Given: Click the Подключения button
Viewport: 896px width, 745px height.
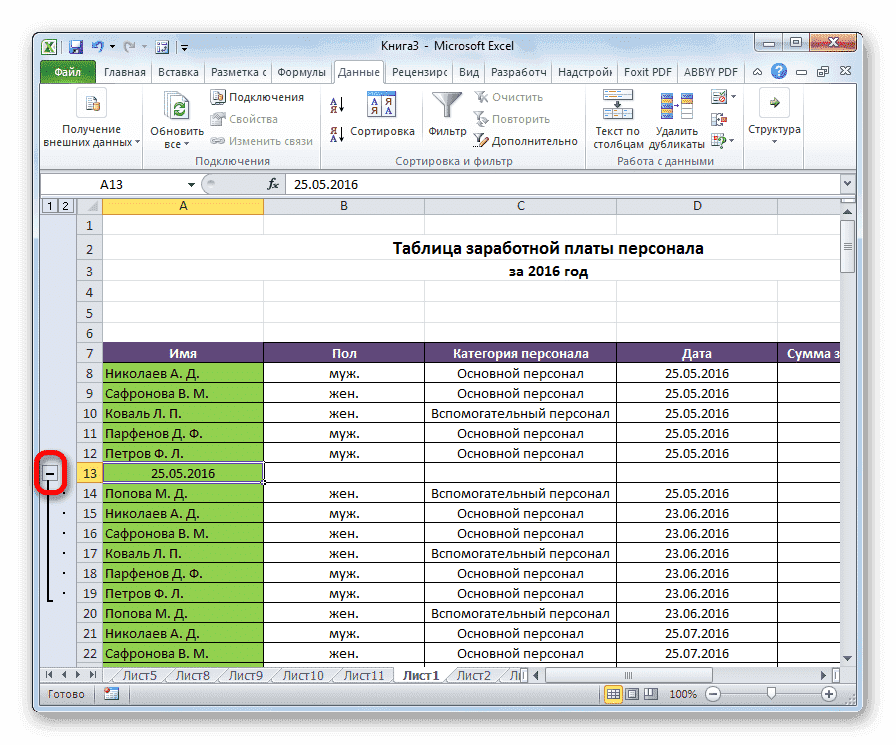Looking at the screenshot, I should tap(257, 97).
